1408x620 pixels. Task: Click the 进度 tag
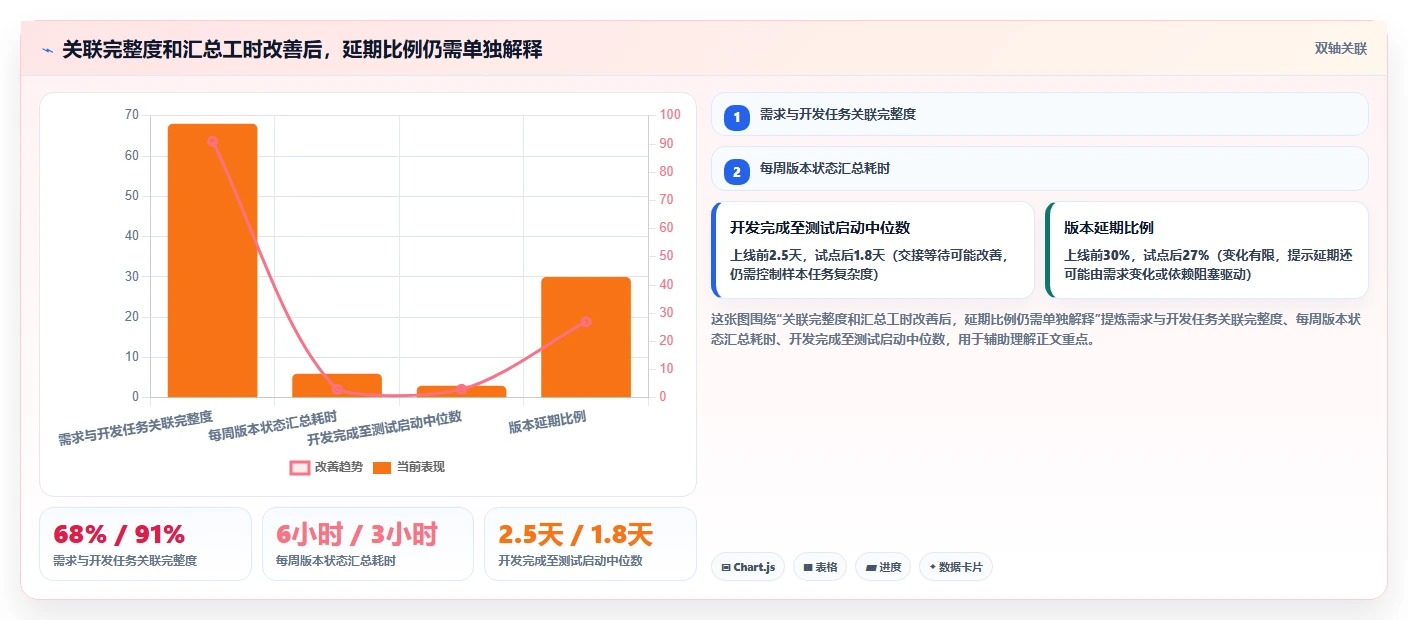tap(882, 567)
